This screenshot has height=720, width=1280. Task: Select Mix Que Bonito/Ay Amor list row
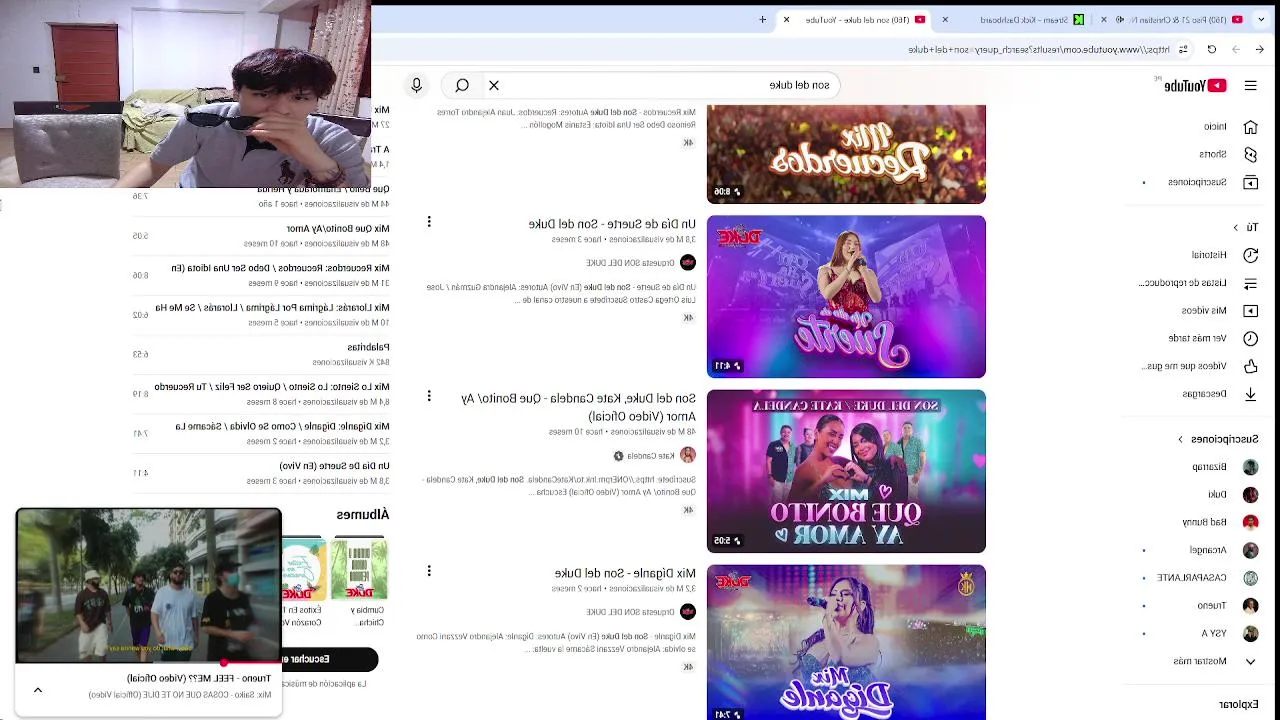(x=261, y=235)
